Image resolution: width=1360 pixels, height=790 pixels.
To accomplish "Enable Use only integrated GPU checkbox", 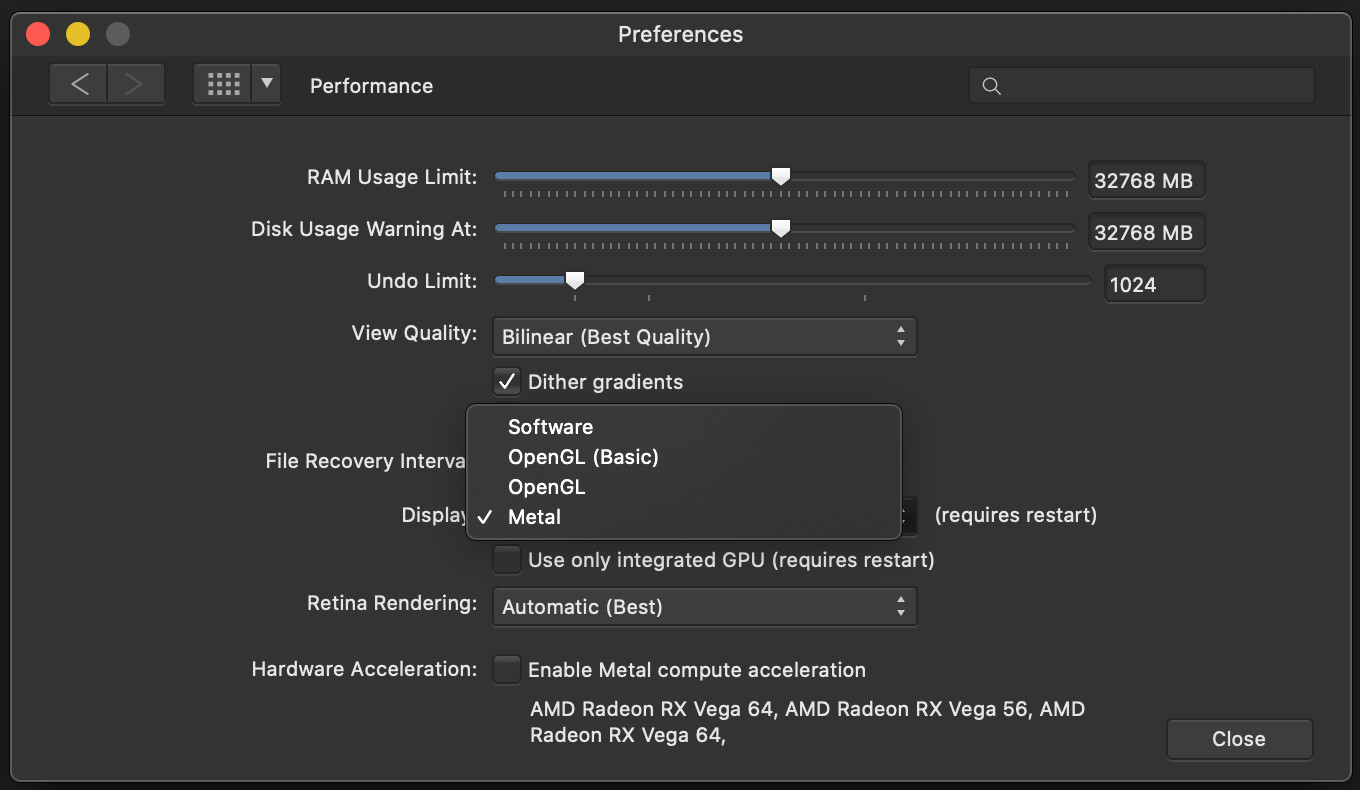I will coord(507,559).
